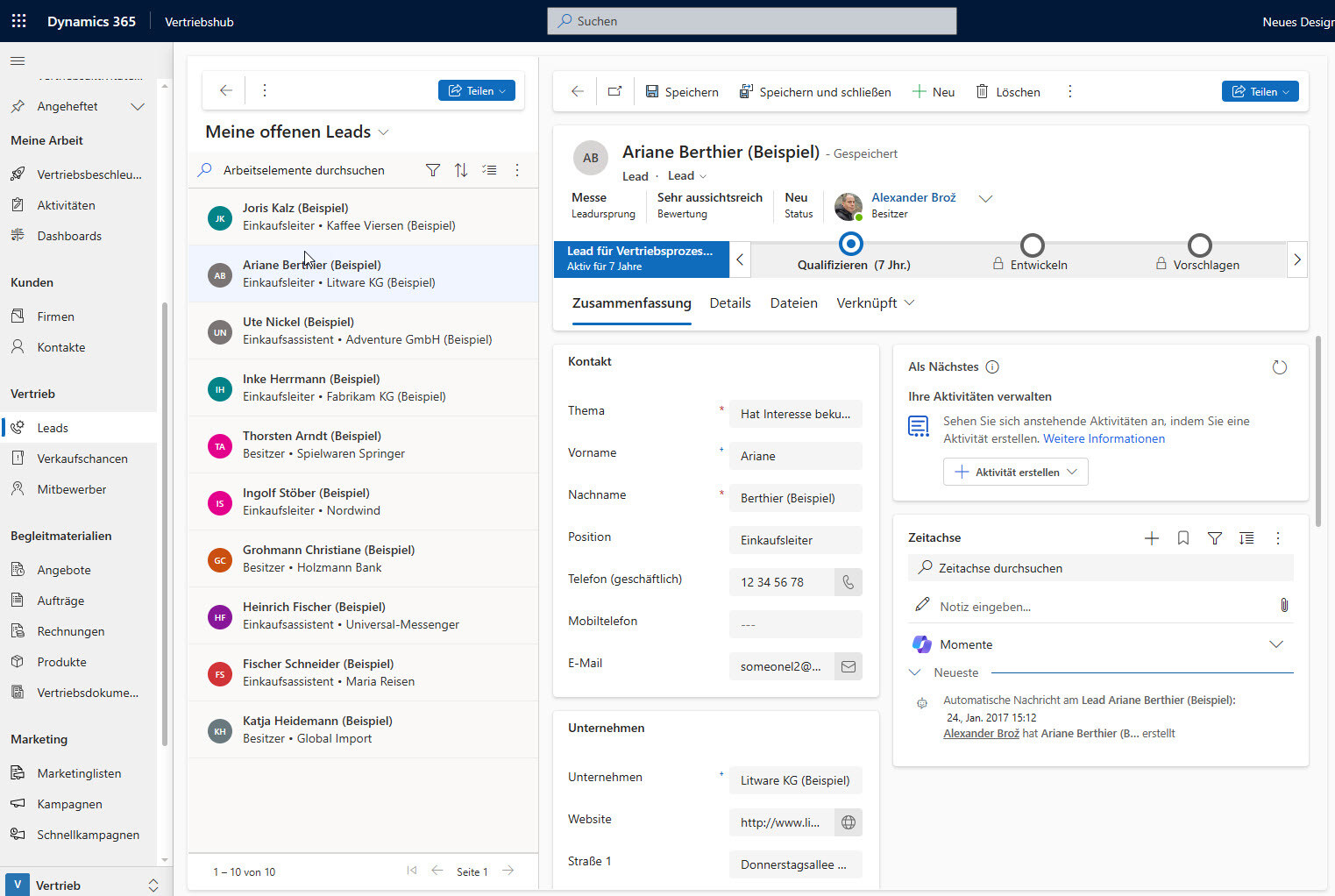Open record in new window icon

pyautogui.click(x=614, y=91)
